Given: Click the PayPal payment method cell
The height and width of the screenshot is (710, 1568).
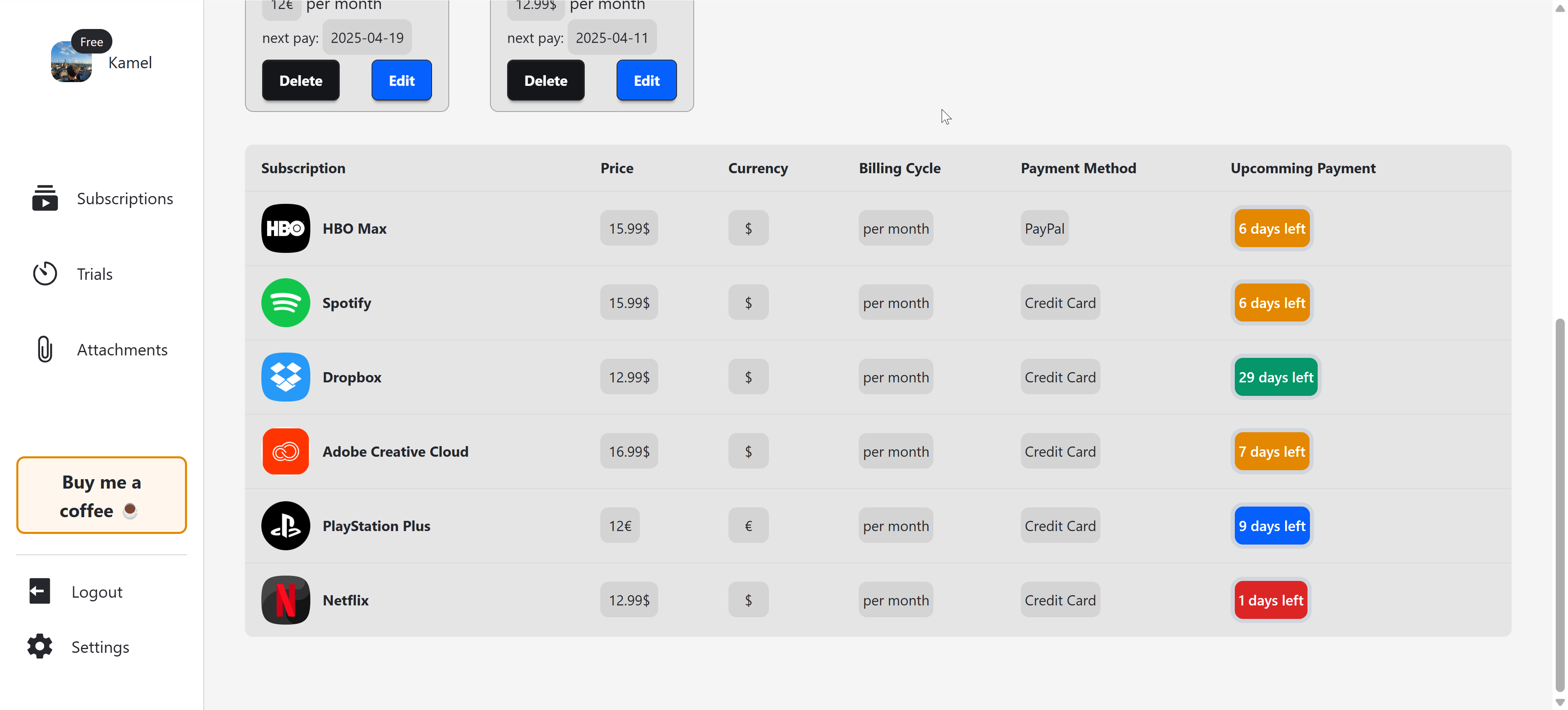Looking at the screenshot, I should [x=1045, y=228].
